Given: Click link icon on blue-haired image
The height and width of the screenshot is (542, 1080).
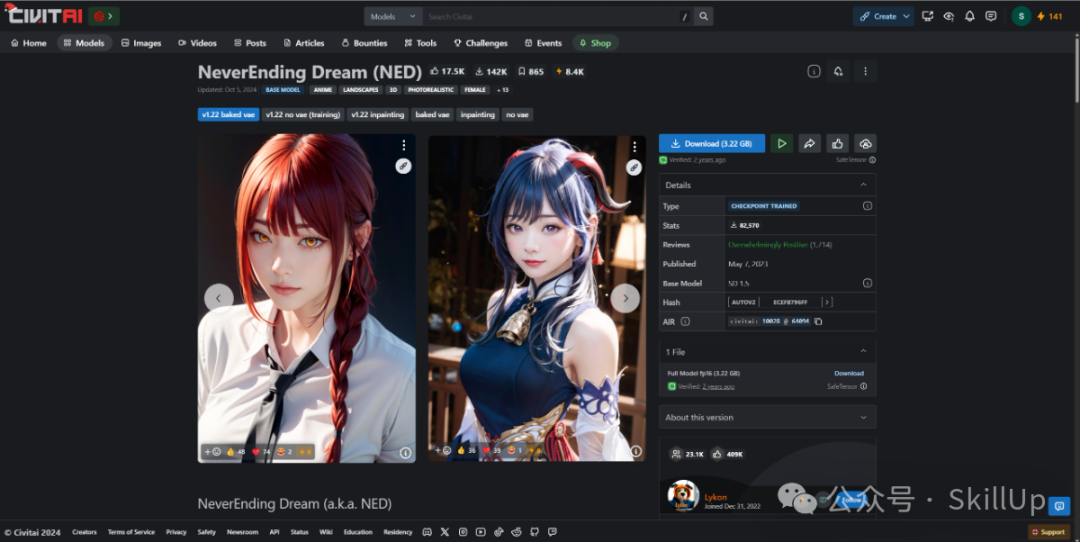Looking at the screenshot, I should (634, 167).
